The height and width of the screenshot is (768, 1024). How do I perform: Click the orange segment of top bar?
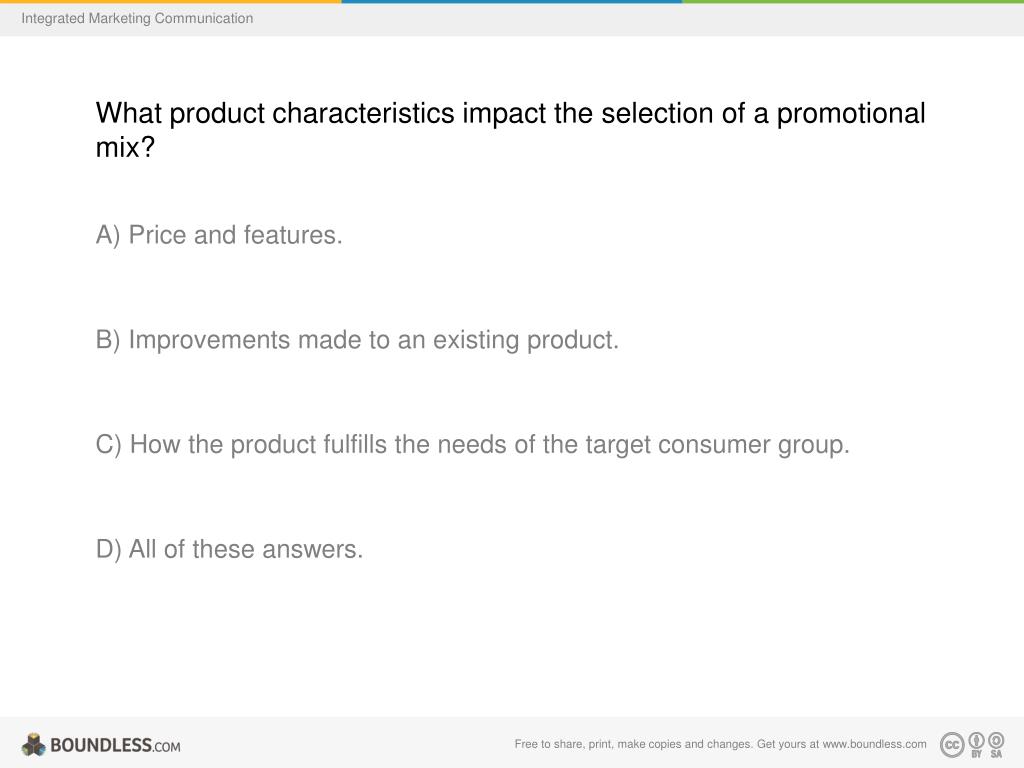170,1
